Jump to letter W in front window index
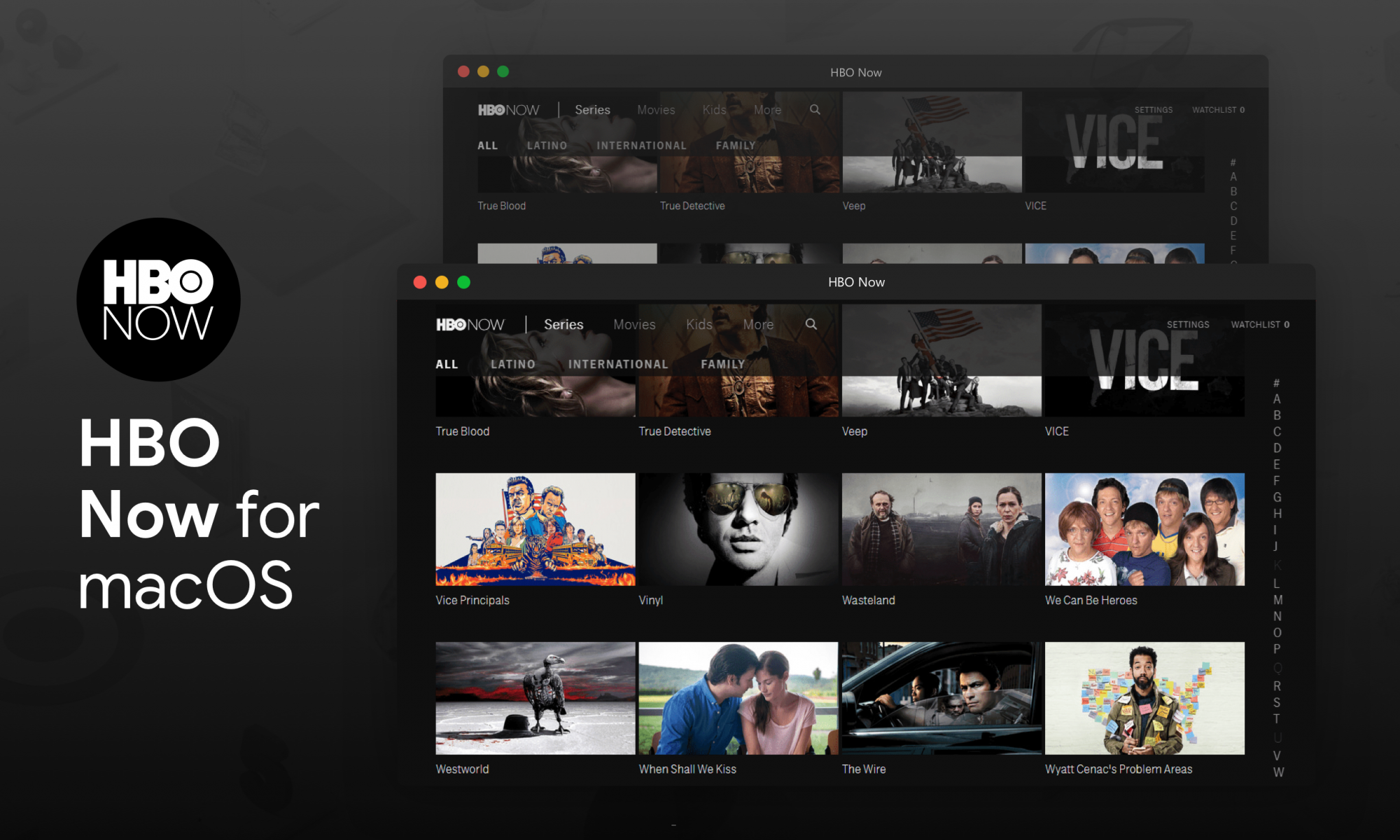This screenshot has width=1400, height=840. pos(1278,772)
